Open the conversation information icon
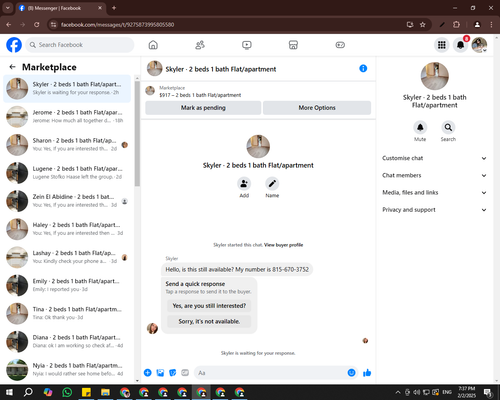The image size is (500, 400). coord(363,68)
